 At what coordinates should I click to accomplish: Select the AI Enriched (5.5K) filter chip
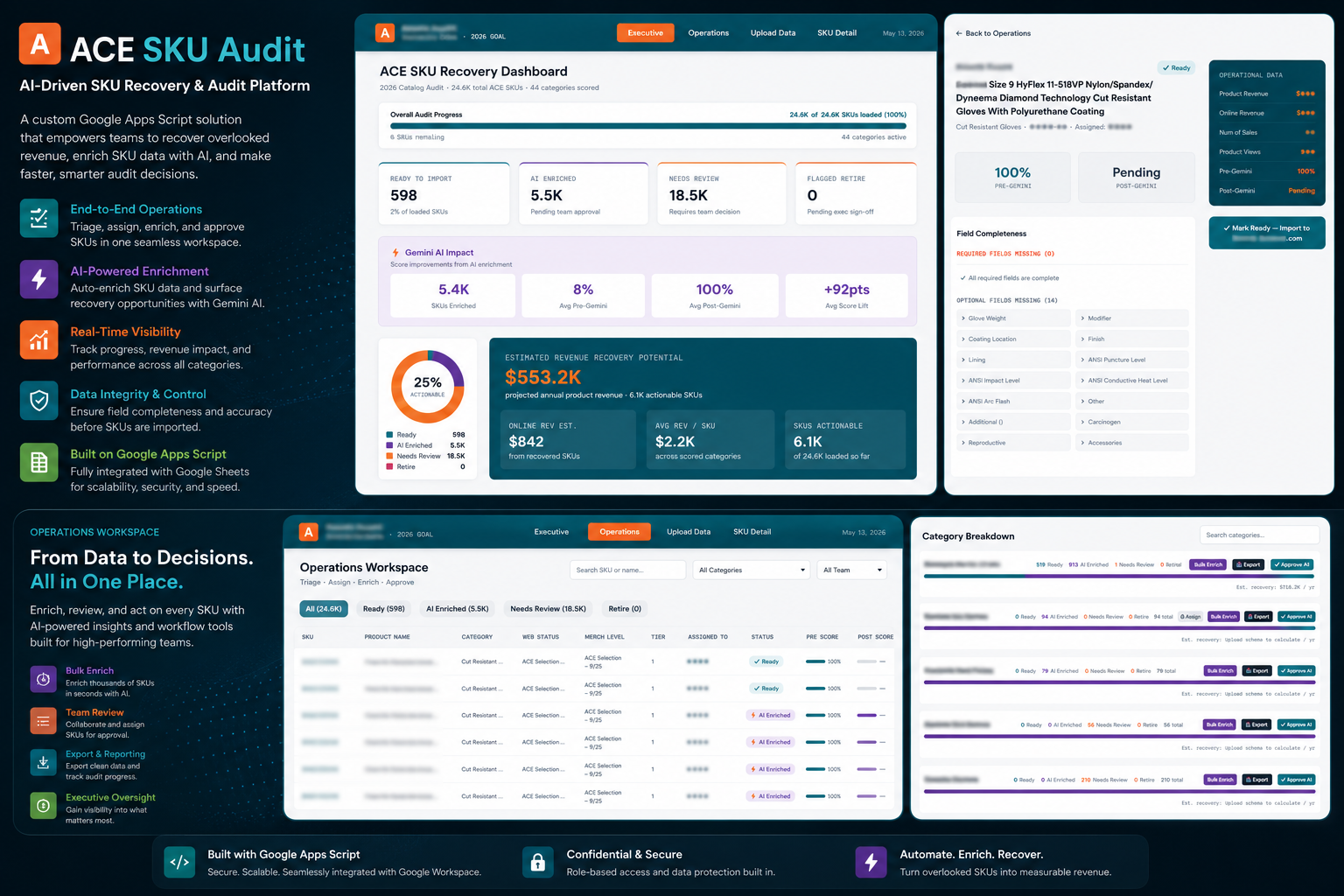click(x=458, y=608)
